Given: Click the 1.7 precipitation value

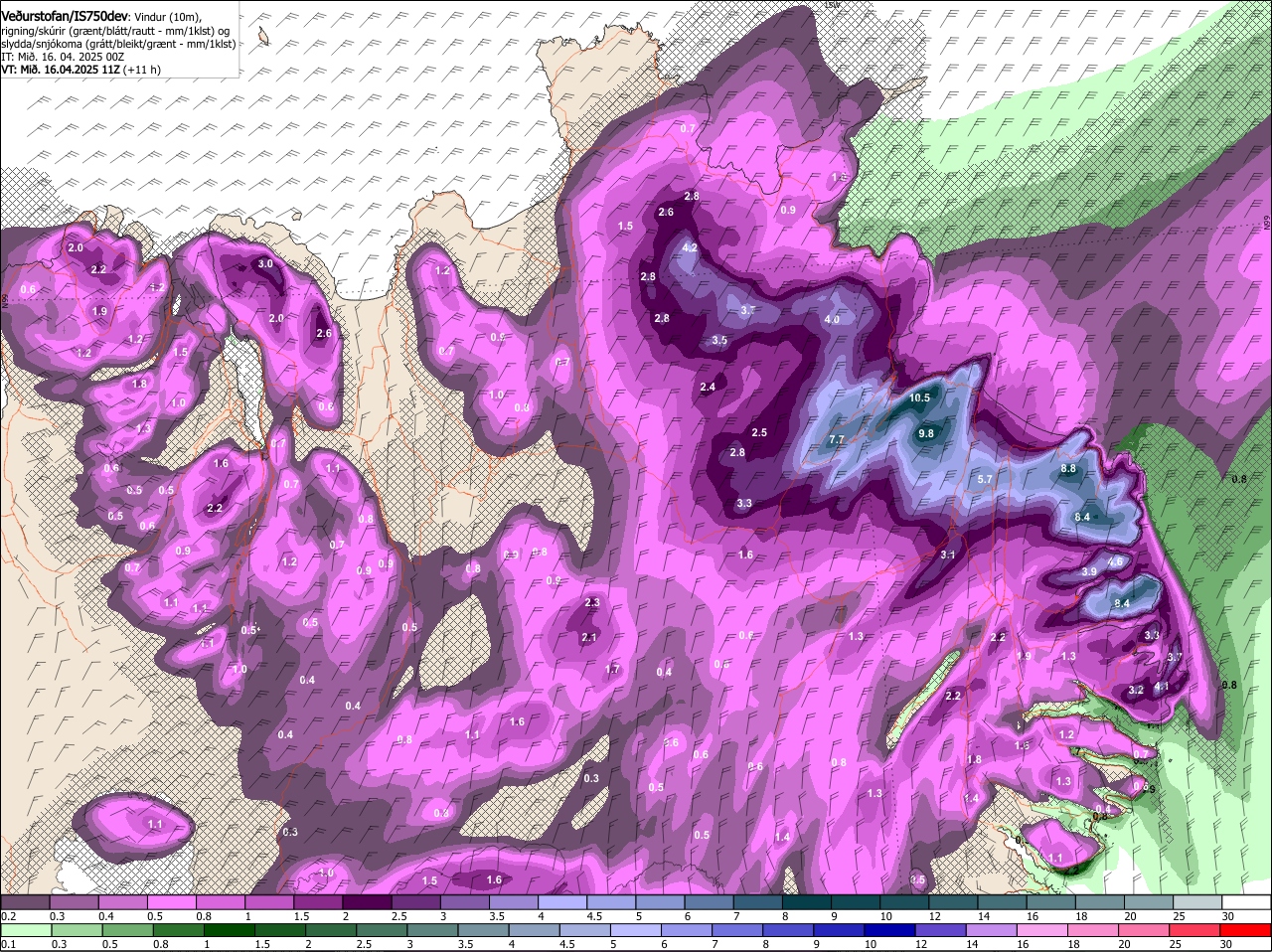Looking at the screenshot, I should click(x=612, y=670).
